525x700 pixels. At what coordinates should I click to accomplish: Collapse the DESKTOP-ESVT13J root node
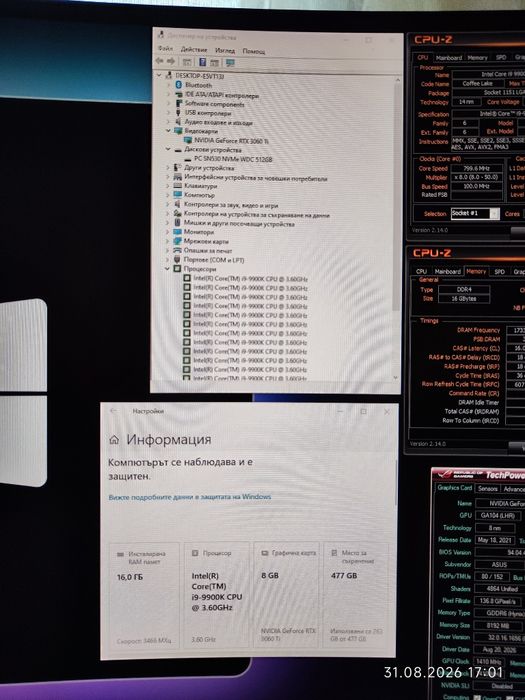[x=159, y=75]
